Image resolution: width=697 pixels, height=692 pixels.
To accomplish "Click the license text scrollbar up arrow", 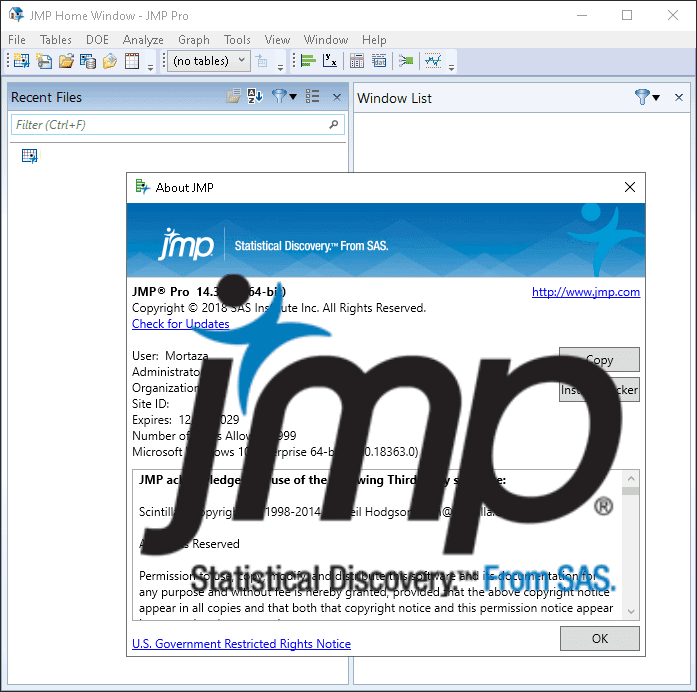I will coord(631,478).
